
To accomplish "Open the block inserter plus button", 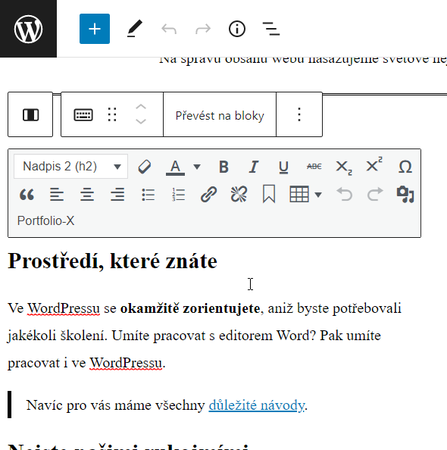I will click(x=95, y=29).
